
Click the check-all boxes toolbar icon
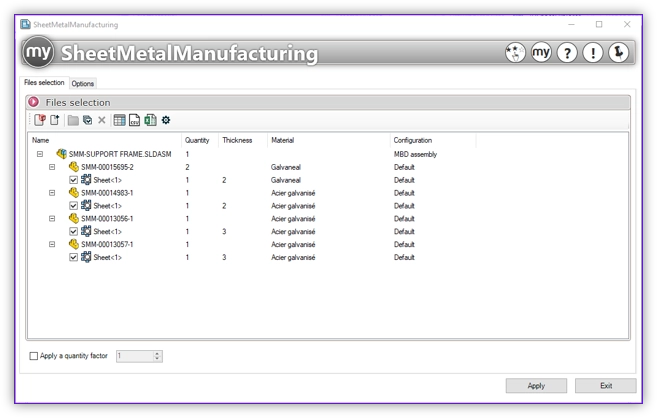pyautogui.click(x=88, y=120)
